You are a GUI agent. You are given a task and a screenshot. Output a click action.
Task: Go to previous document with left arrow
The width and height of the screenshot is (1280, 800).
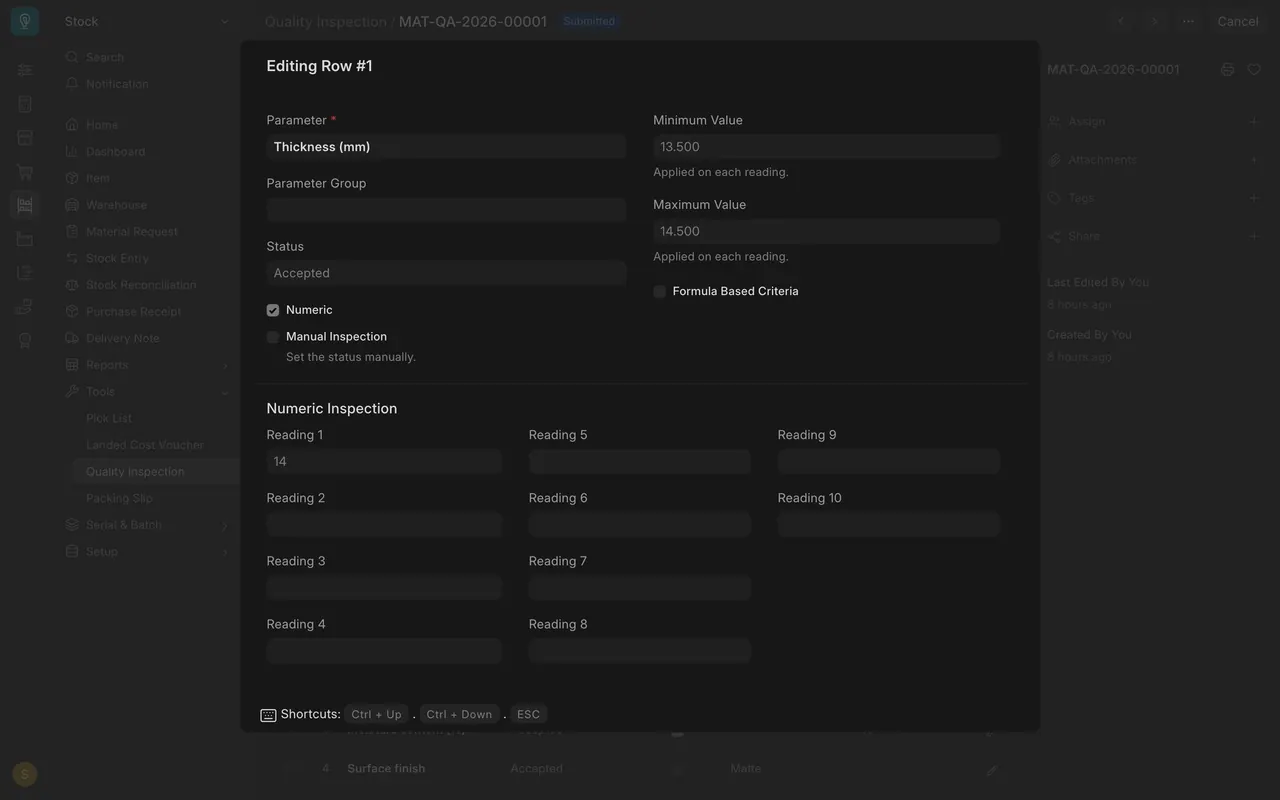pos(1121,21)
